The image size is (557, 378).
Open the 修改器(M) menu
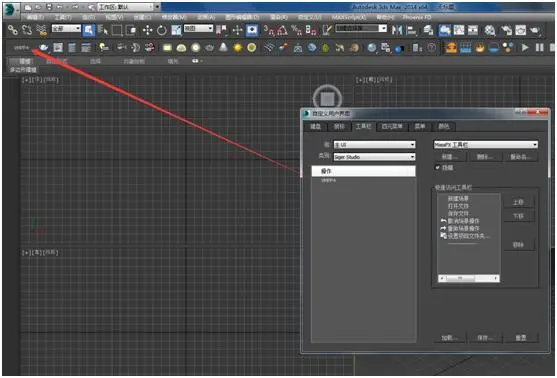click(x=173, y=17)
